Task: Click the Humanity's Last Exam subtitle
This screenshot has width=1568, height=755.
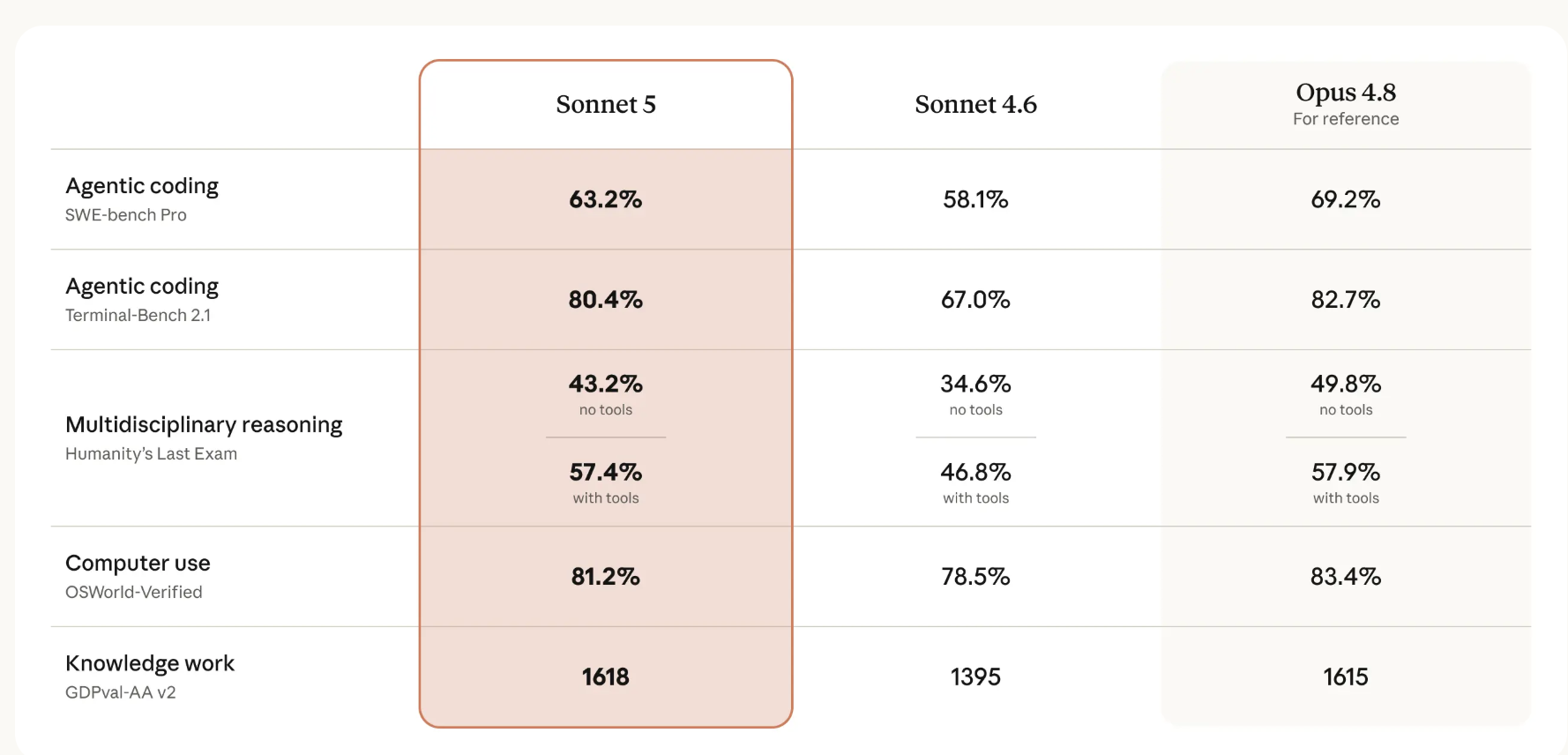Action: pos(152,454)
